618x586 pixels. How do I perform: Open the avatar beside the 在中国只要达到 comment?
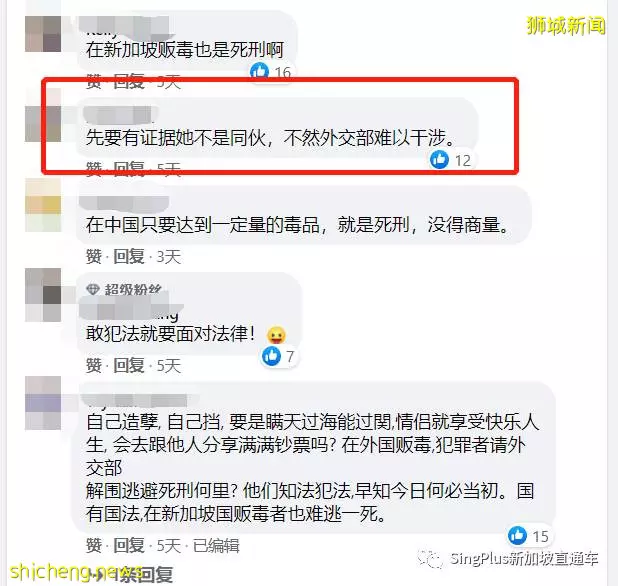pos(43,205)
